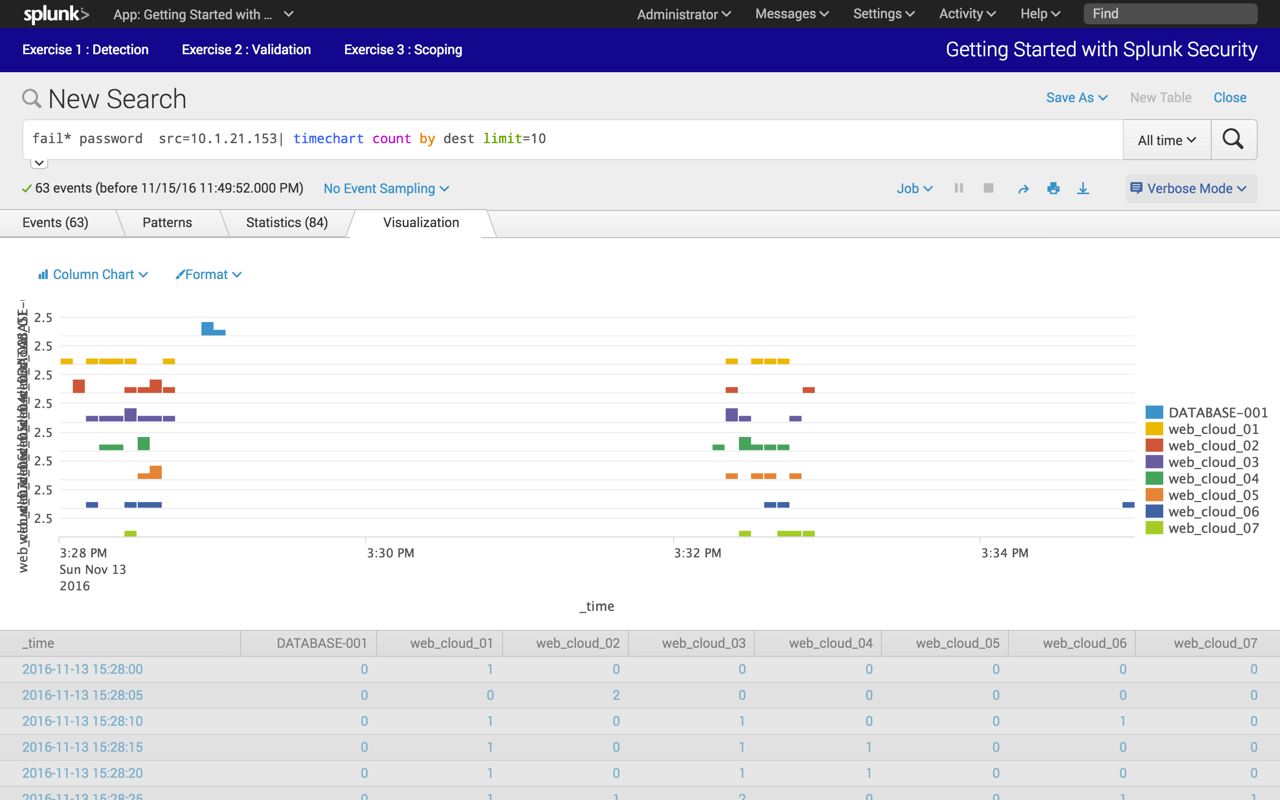The width and height of the screenshot is (1280, 800).
Task: Switch to Statistics (84) tab
Action: click(287, 222)
